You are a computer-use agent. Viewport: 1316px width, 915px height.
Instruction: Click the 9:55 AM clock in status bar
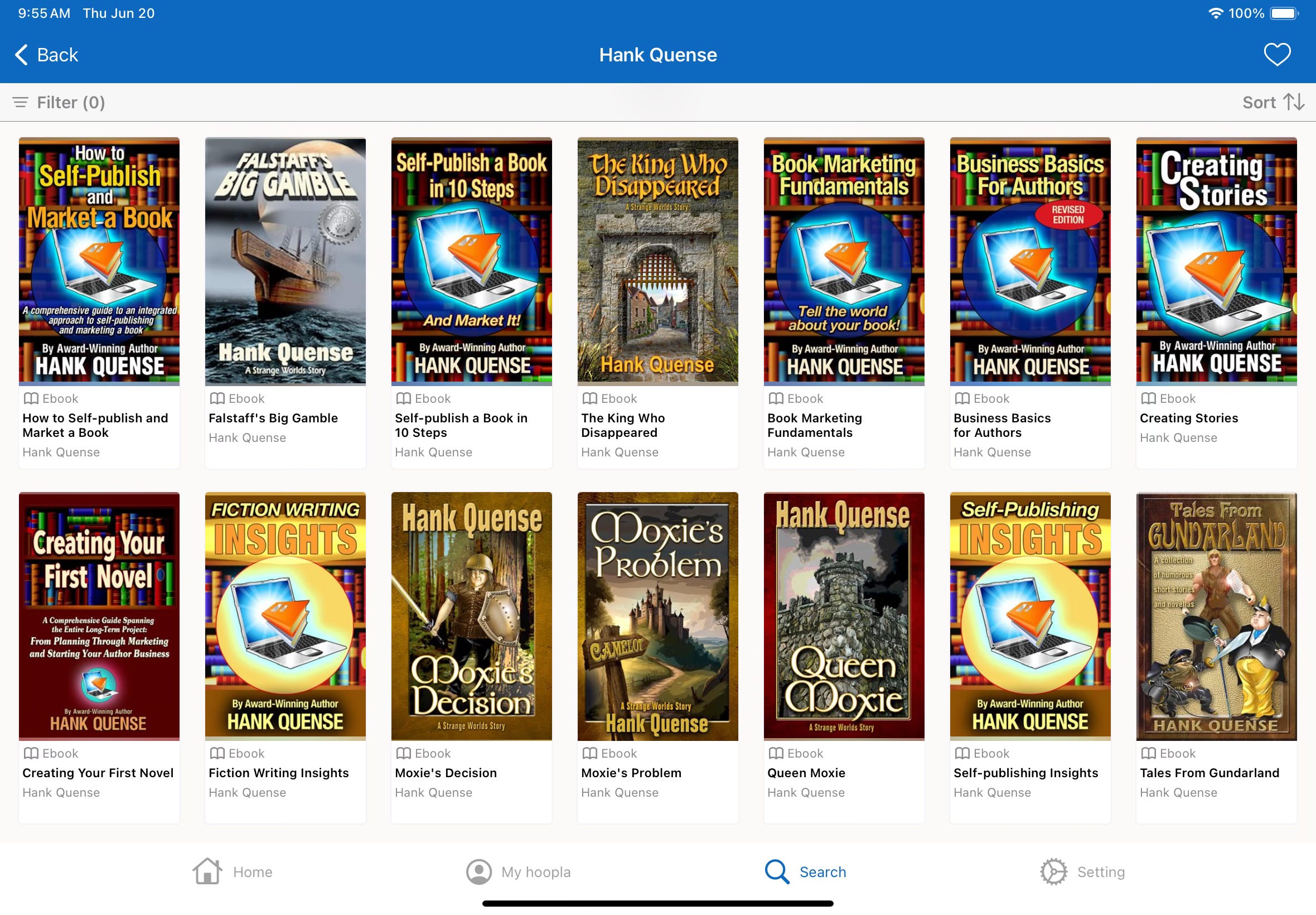[x=44, y=13]
